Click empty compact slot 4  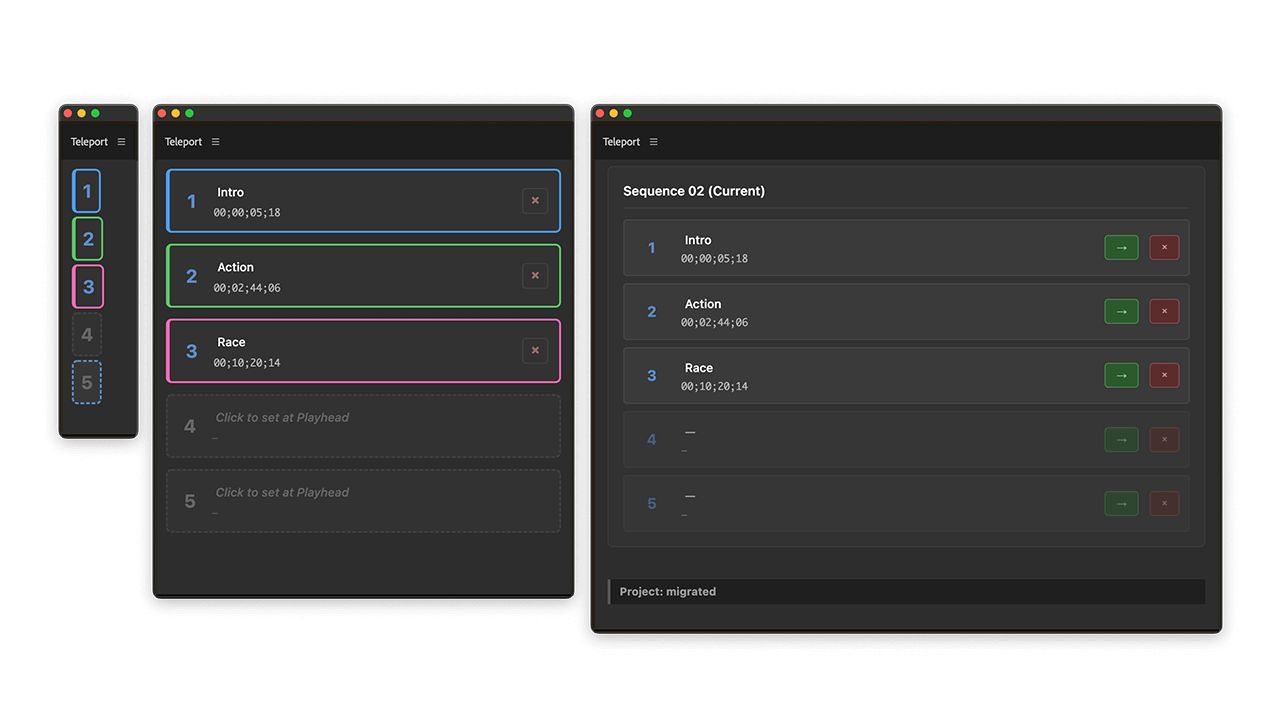[x=87, y=335]
